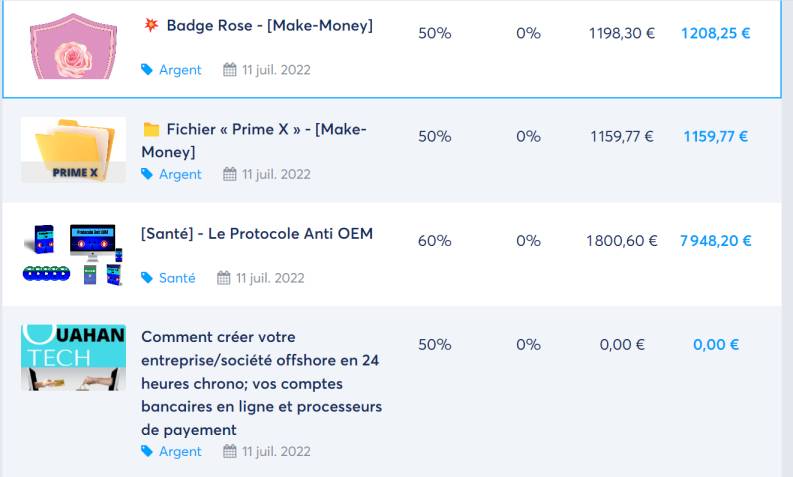Click calendar icon in Prime X row
Viewport: 793px width, 477px height.
point(229,174)
